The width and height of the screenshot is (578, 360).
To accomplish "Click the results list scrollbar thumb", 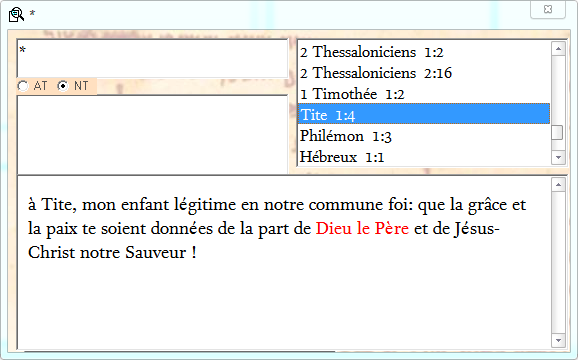I will pyautogui.click(x=557, y=132).
